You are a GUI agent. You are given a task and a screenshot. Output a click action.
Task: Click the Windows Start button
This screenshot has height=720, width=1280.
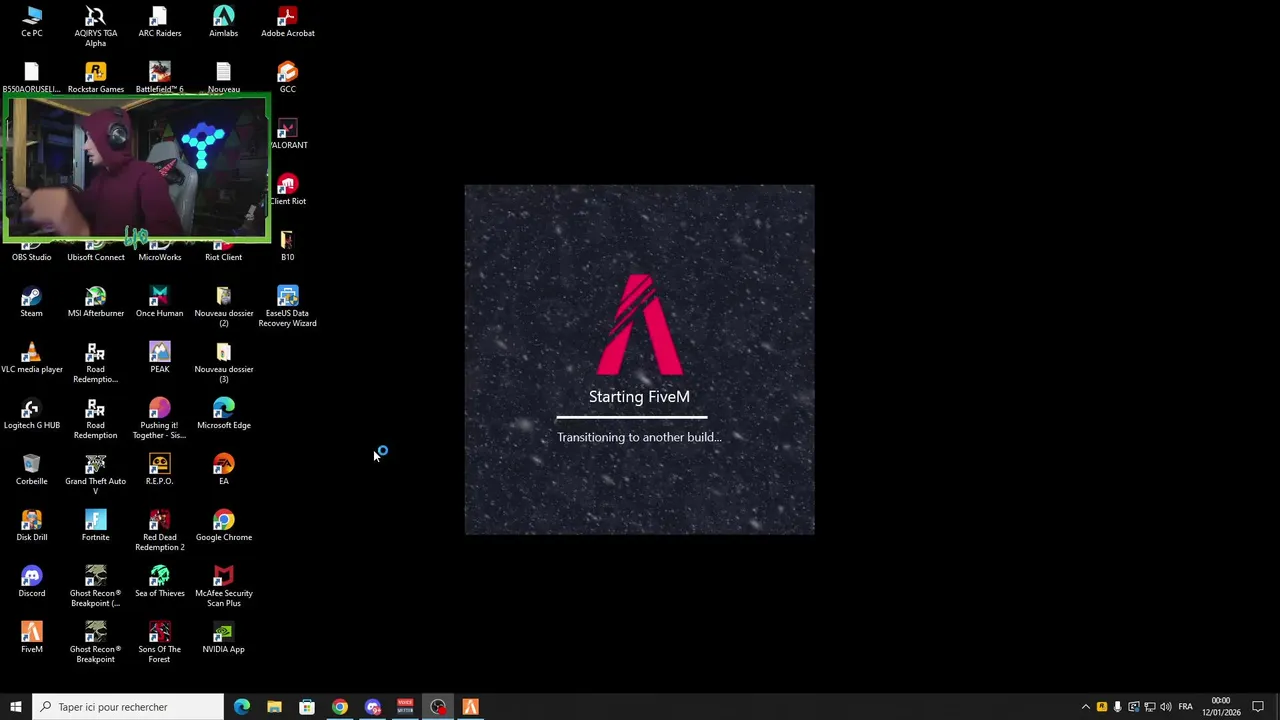click(16, 707)
